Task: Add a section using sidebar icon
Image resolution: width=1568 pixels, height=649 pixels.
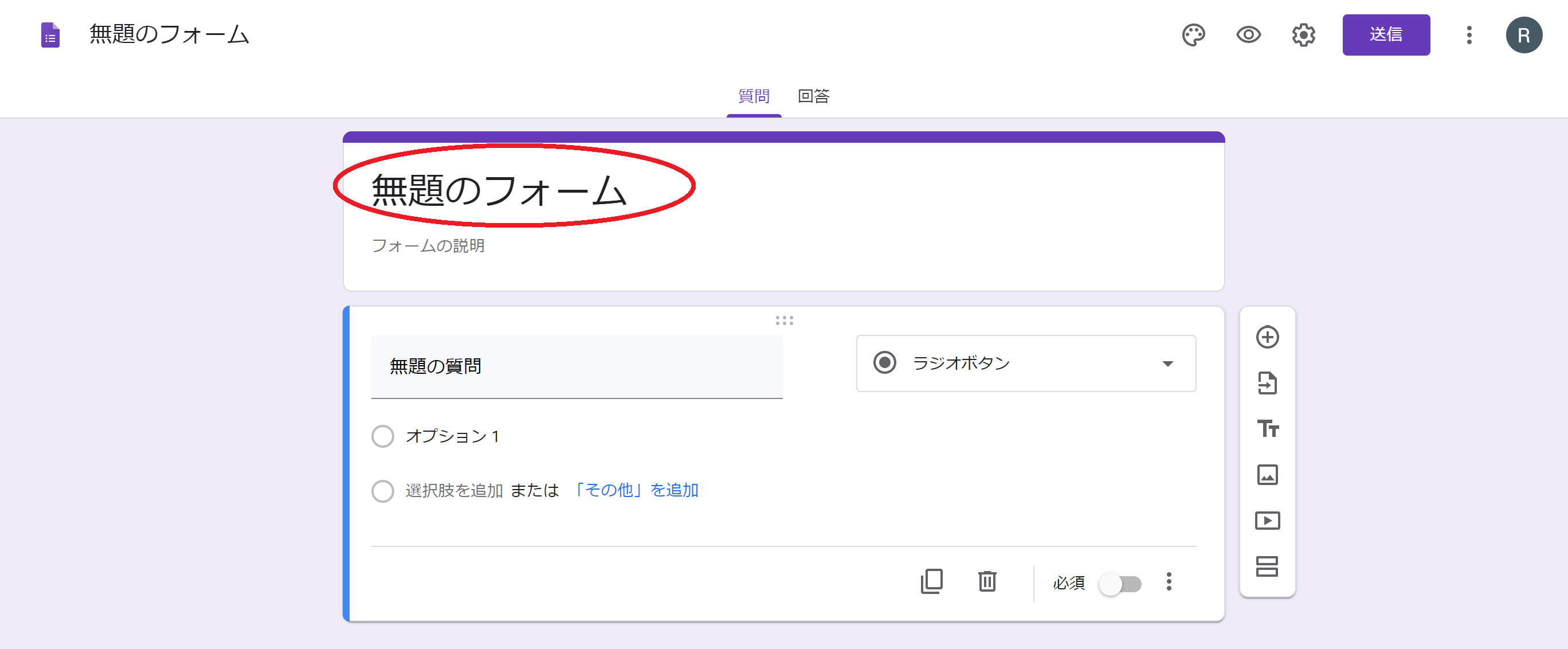Action: coord(1267,566)
